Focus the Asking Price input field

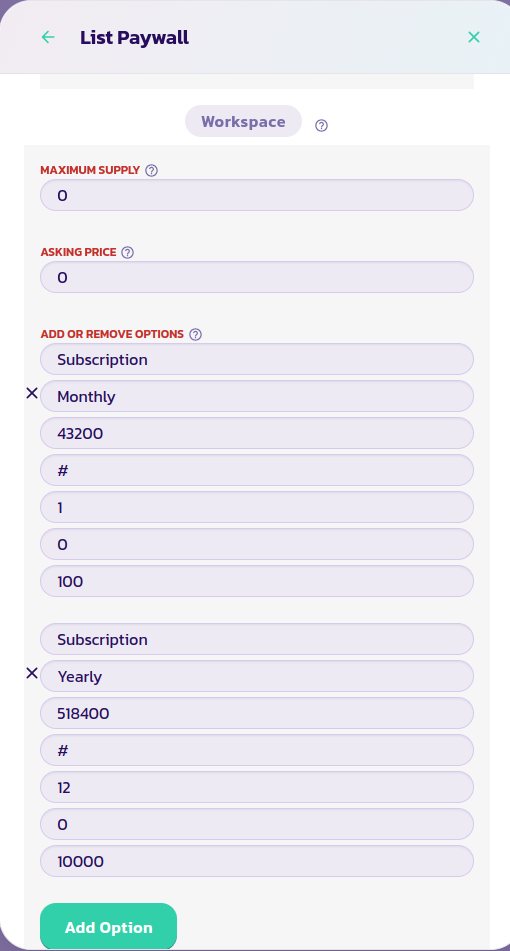pyautogui.click(x=257, y=277)
